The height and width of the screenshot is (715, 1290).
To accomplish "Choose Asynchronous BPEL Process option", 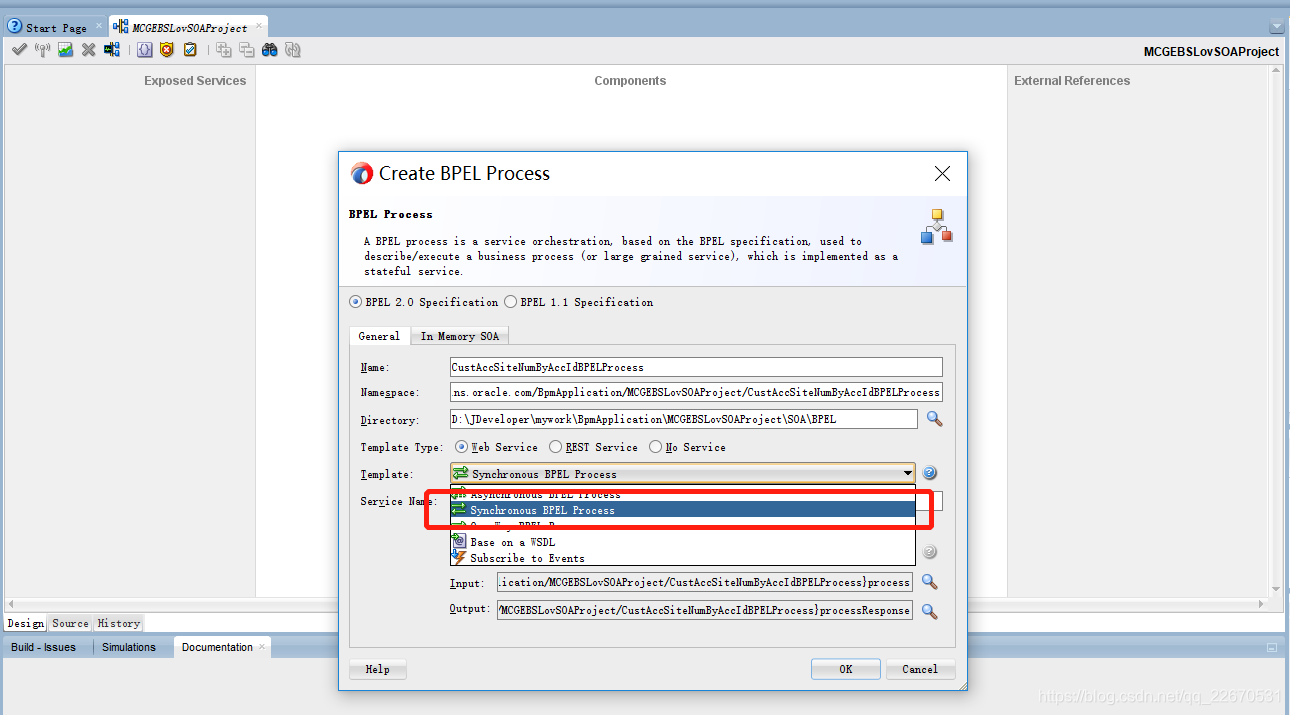I will click(x=683, y=494).
